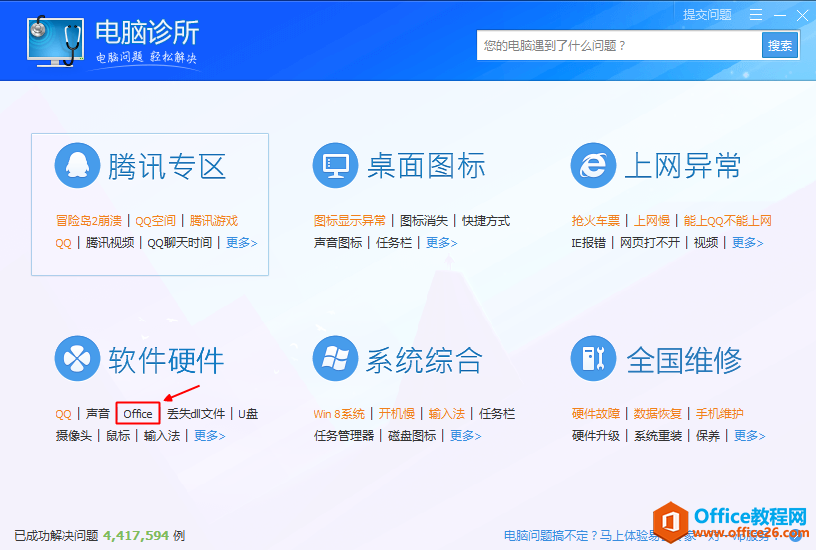
Task: Click 全国维修 section title
Action: click(684, 360)
